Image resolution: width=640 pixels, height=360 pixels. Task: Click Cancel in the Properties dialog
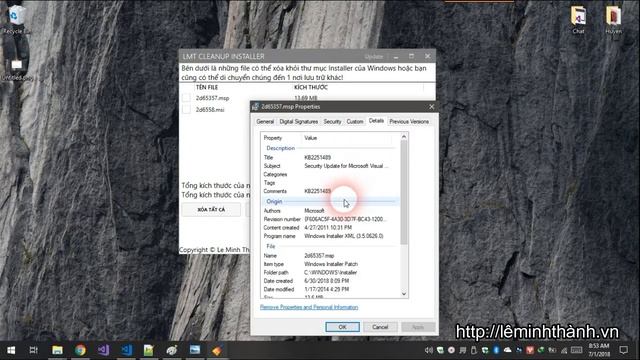click(x=380, y=327)
